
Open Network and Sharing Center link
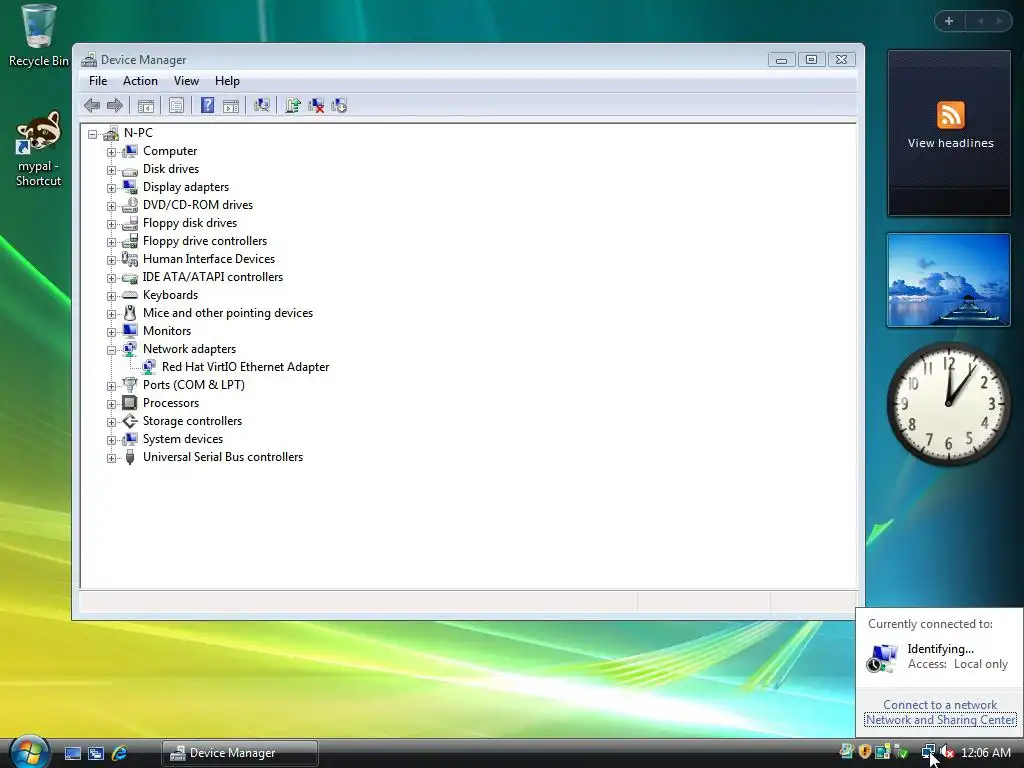point(940,720)
